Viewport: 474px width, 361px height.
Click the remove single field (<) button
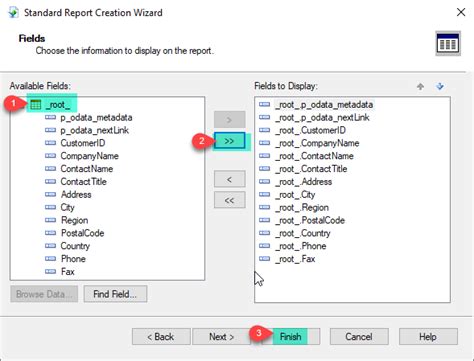[x=229, y=179]
